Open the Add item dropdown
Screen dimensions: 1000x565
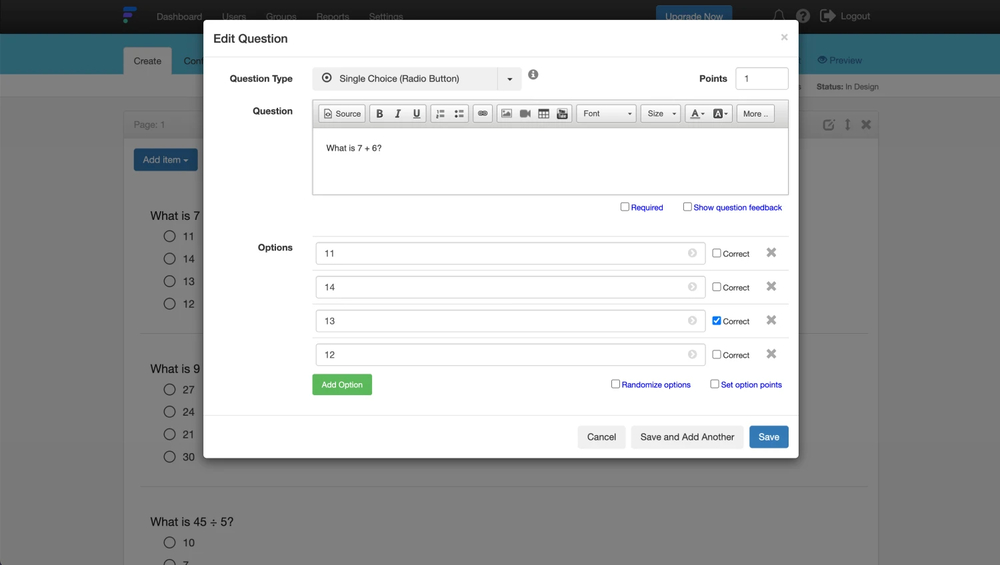(166, 160)
